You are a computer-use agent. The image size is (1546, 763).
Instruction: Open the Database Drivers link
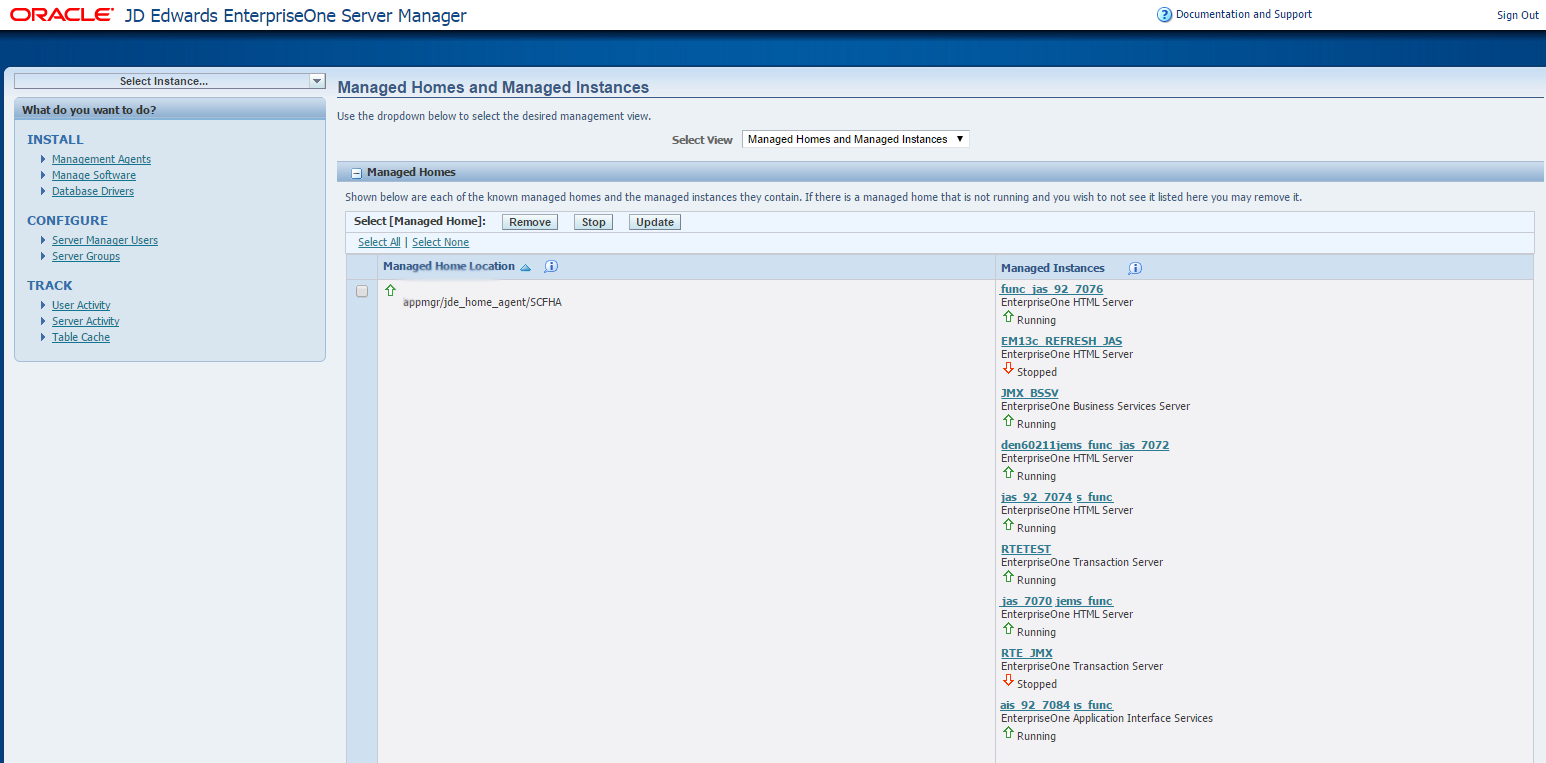(93, 191)
